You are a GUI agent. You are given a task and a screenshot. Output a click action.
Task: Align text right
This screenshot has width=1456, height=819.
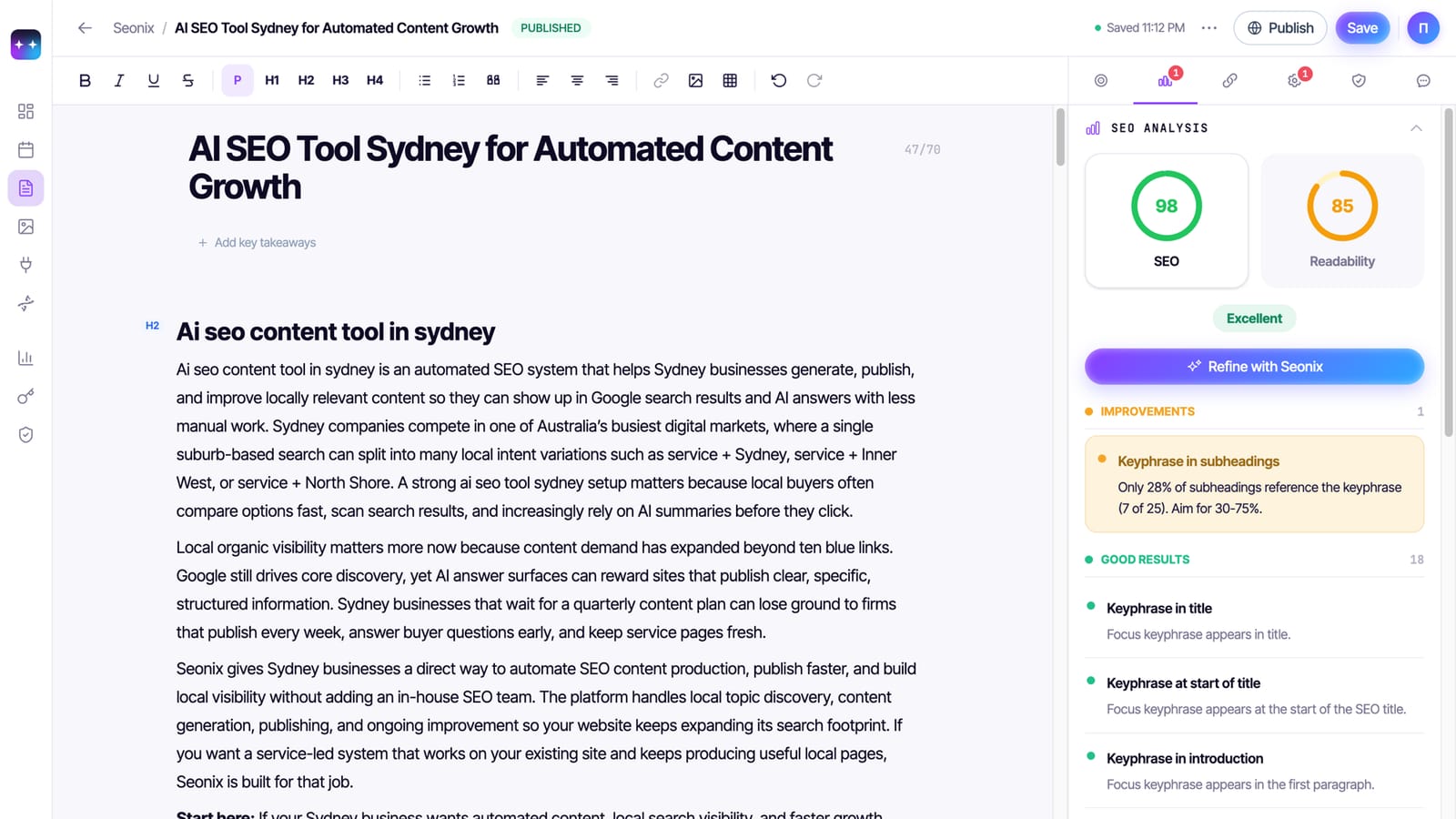click(x=612, y=80)
